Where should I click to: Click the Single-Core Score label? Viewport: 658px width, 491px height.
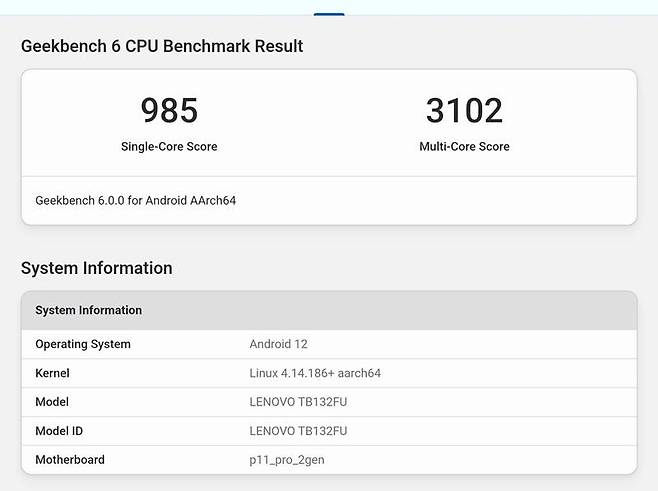(x=169, y=146)
